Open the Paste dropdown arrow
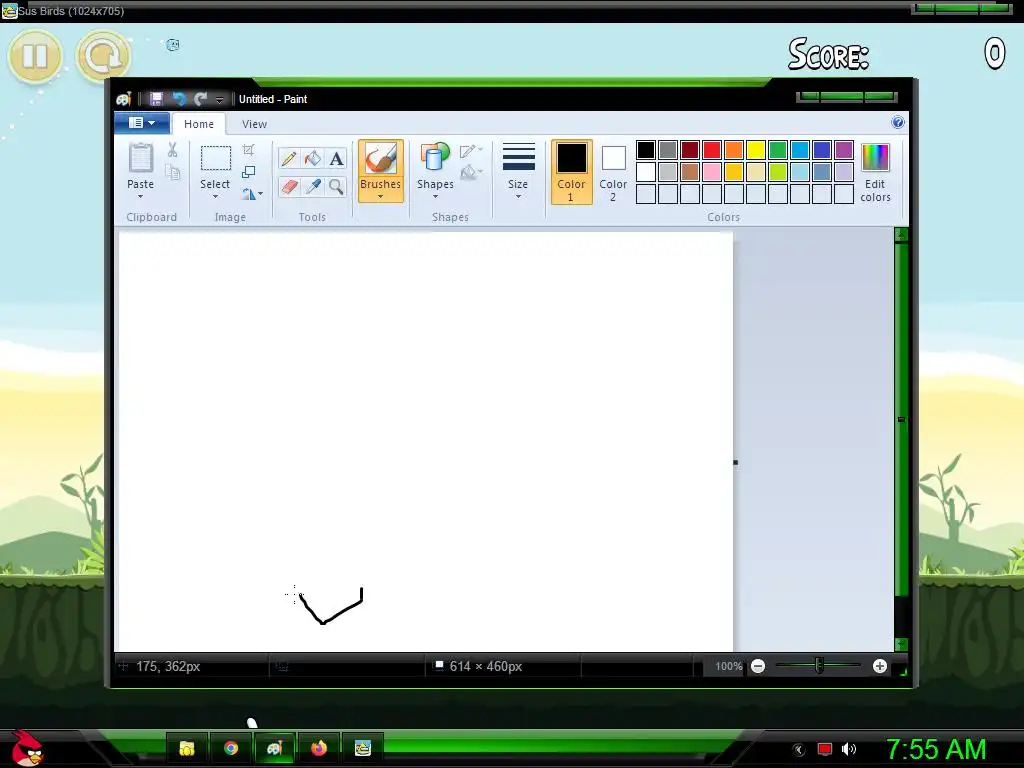1024x768 pixels. click(x=140, y=197)
